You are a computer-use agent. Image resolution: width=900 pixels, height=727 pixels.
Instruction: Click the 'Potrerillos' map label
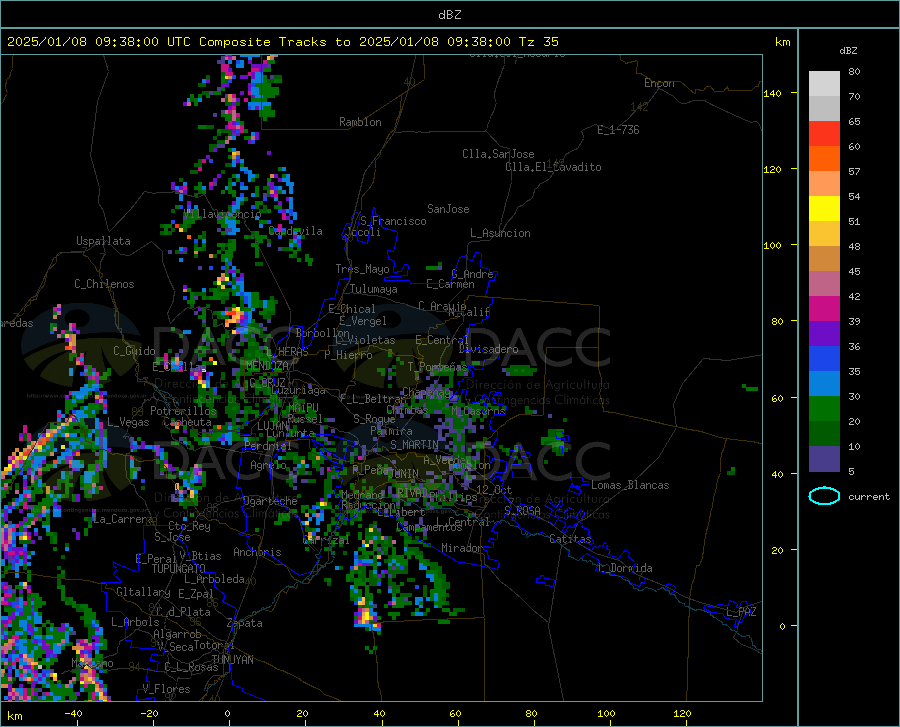click(183, 411)
